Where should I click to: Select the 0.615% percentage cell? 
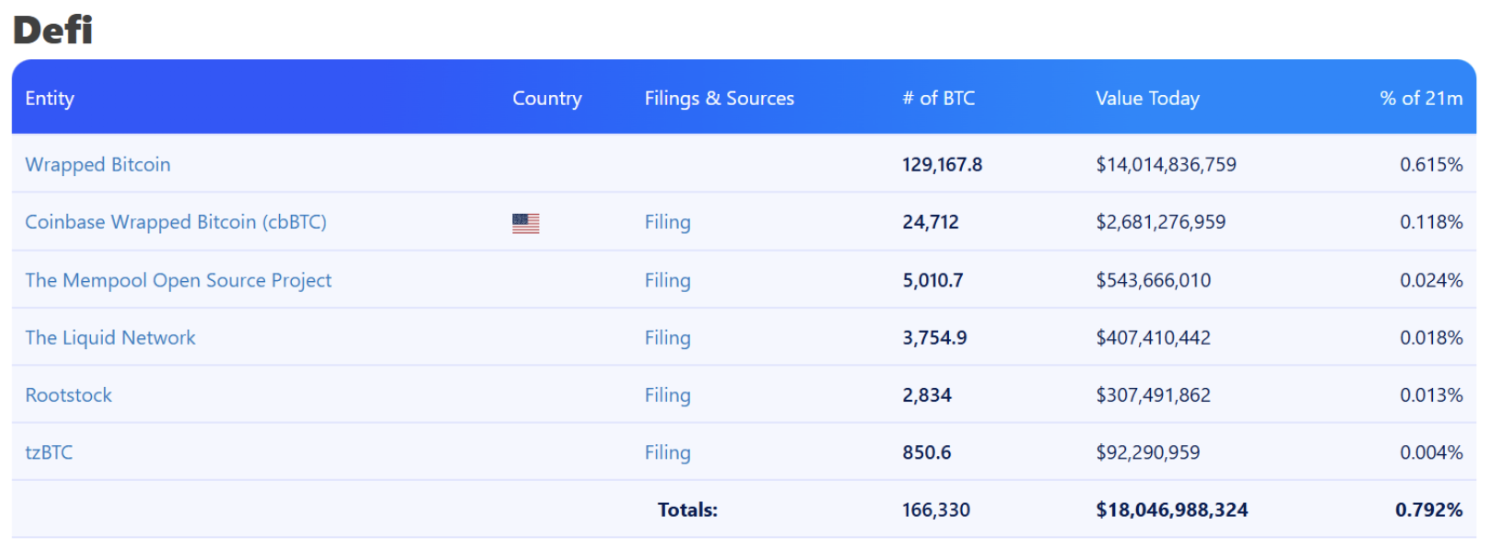[1431, 164]
